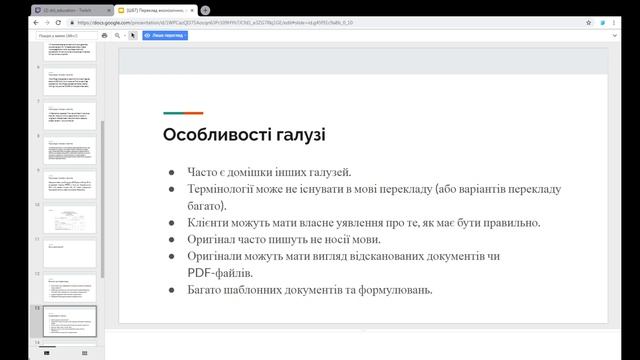Open a new browser tab with the plus button
This screenshot has width=640, height=360.
205,10
